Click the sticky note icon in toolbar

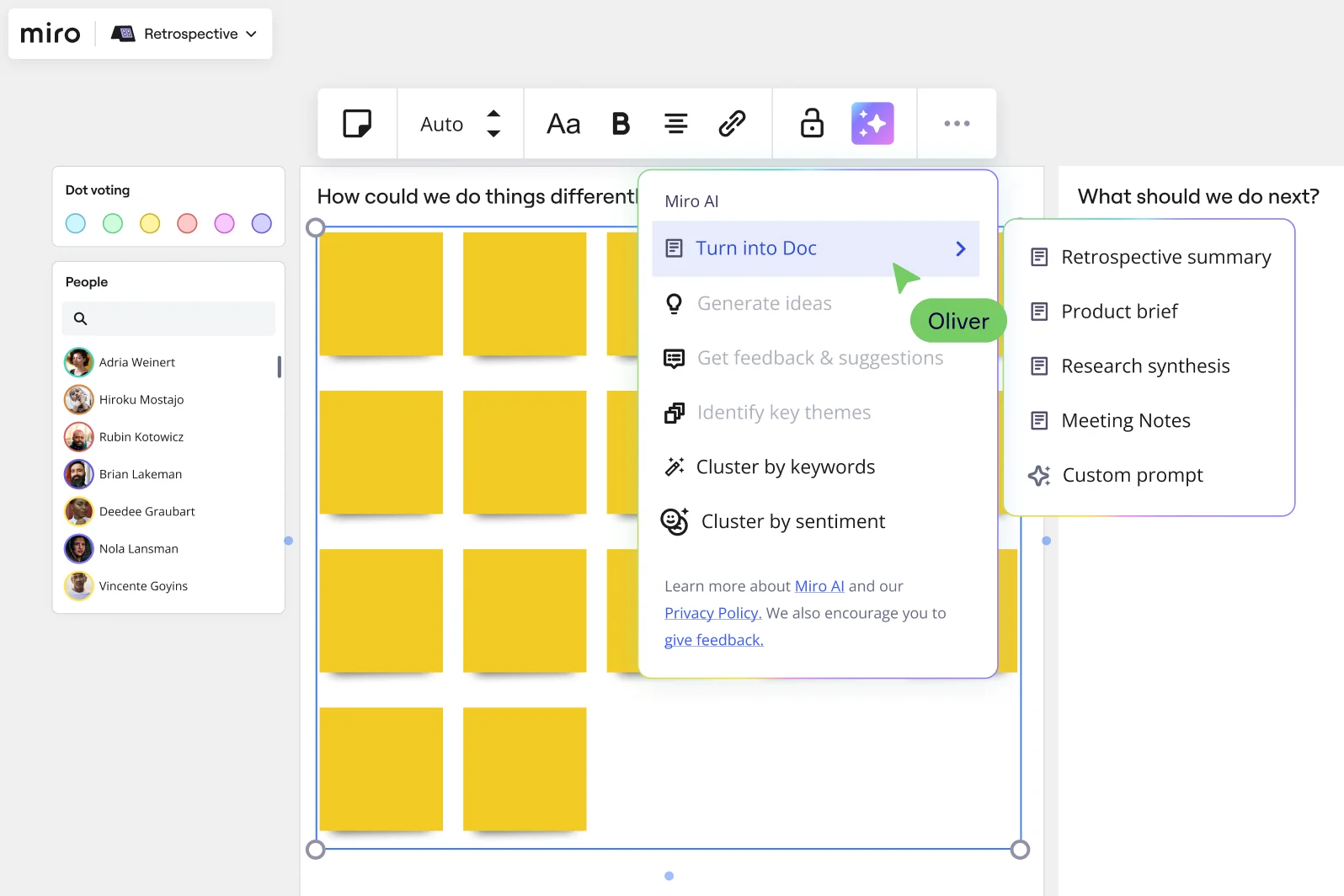pyautogui.click(x=357, y=124)
